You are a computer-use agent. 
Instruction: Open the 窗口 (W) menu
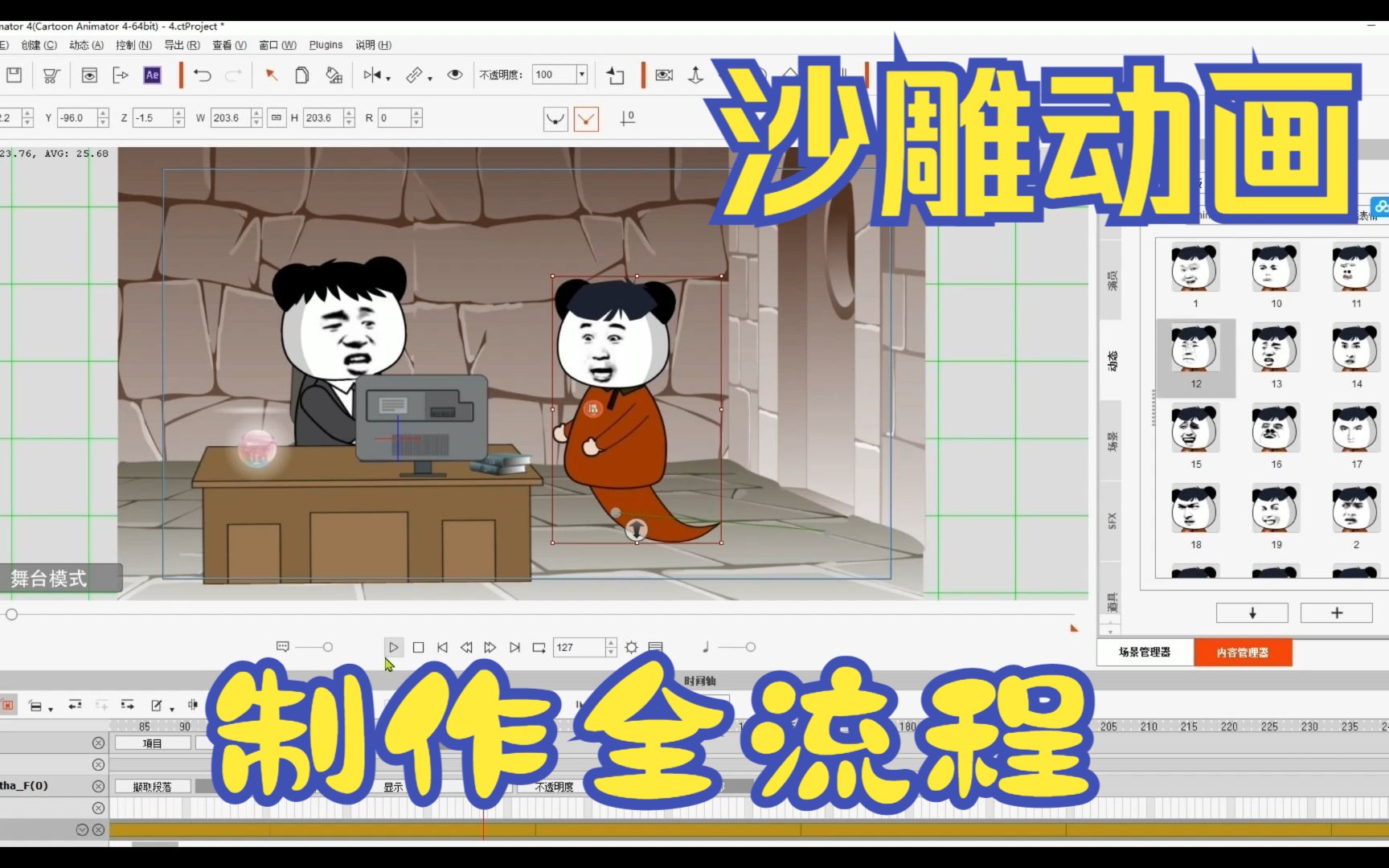[277, 45]
